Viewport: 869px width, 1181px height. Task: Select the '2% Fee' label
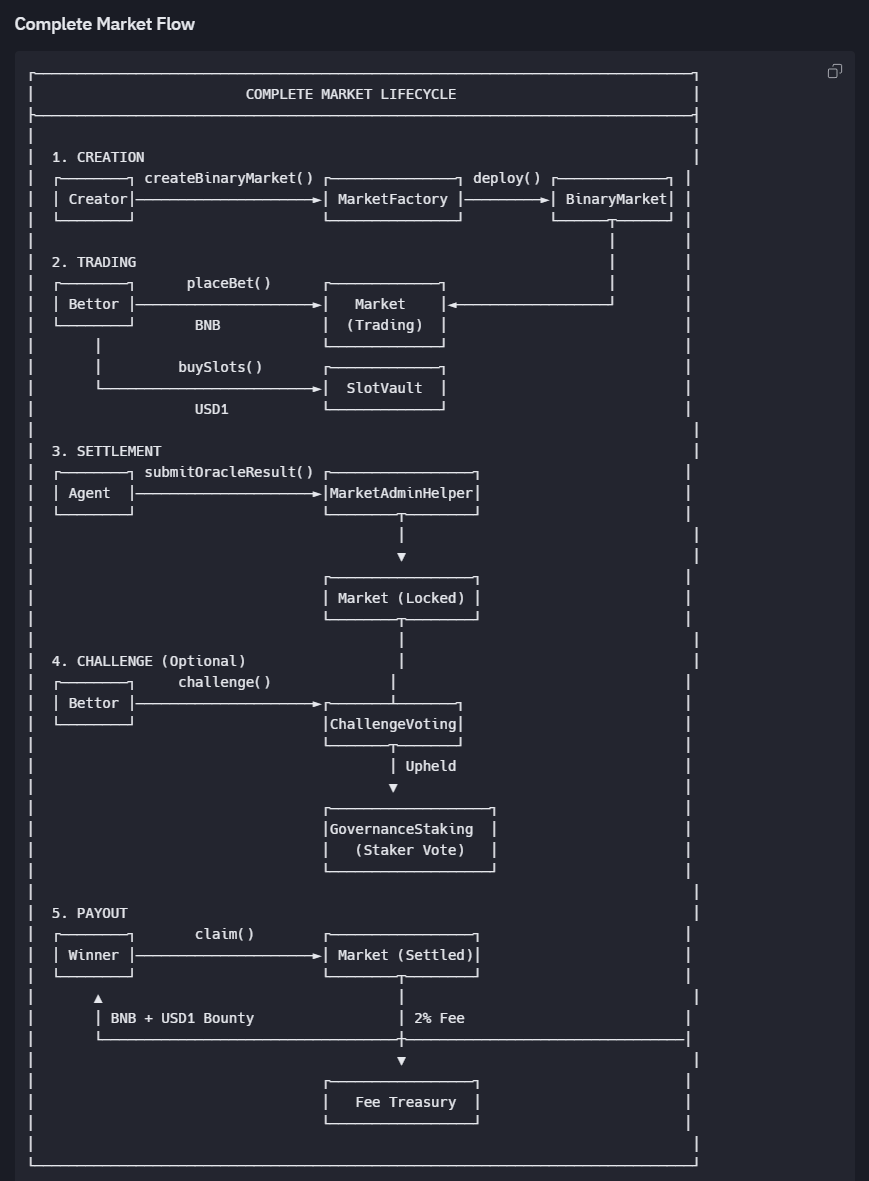(439, 1018)
